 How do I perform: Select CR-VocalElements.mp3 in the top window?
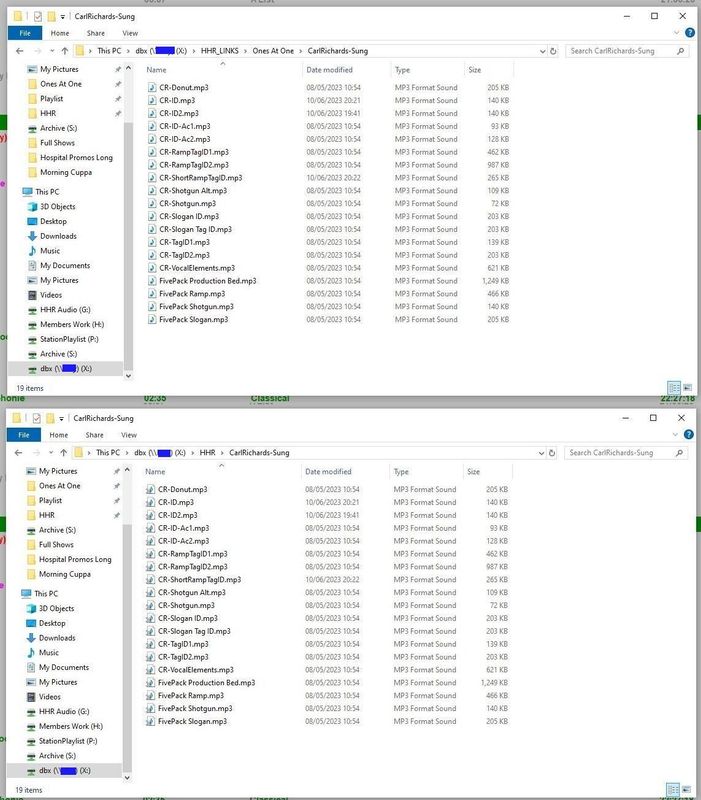point(197,268)
